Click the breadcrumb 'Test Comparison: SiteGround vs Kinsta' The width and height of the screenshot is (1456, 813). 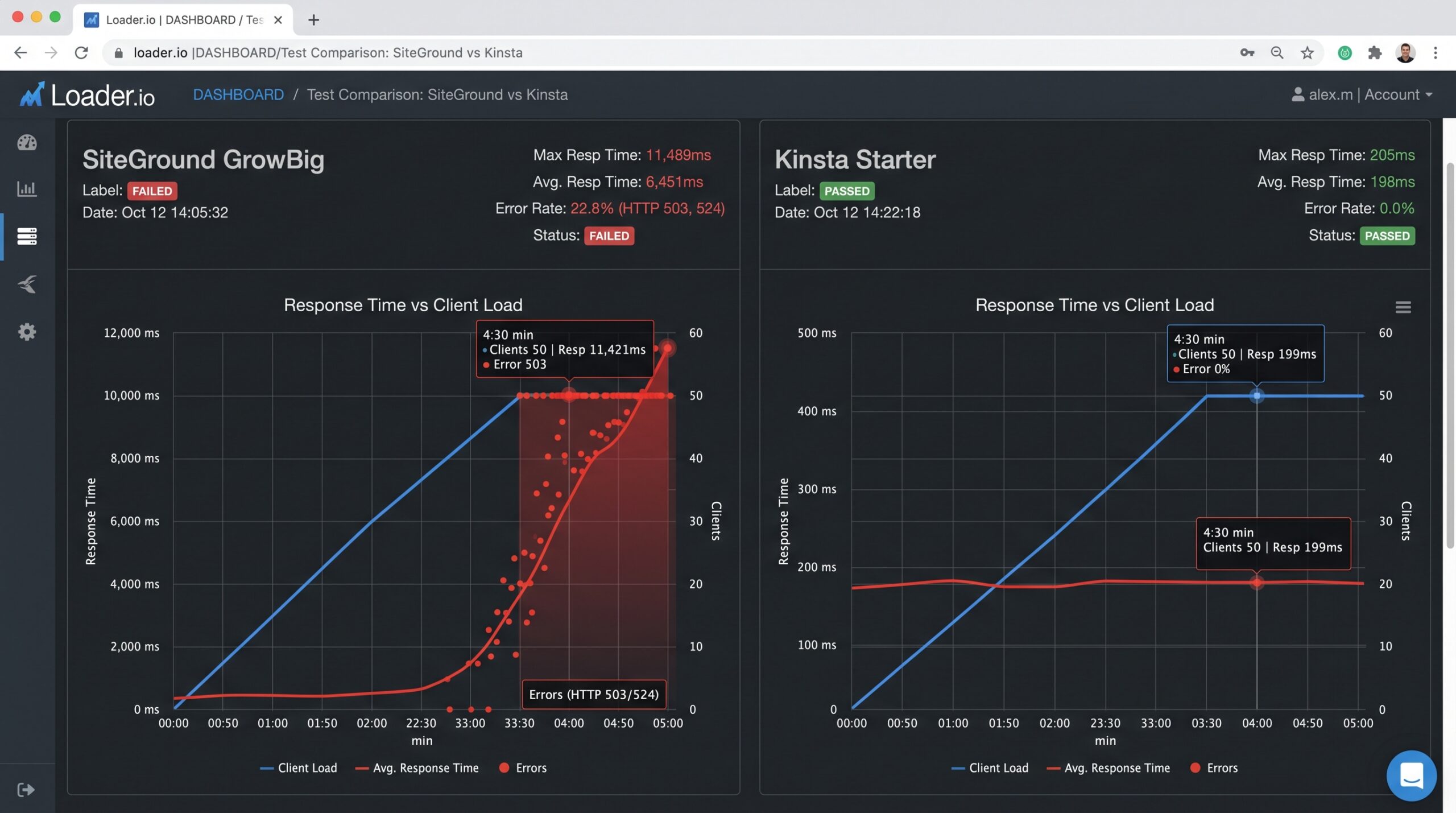[437, 94]
